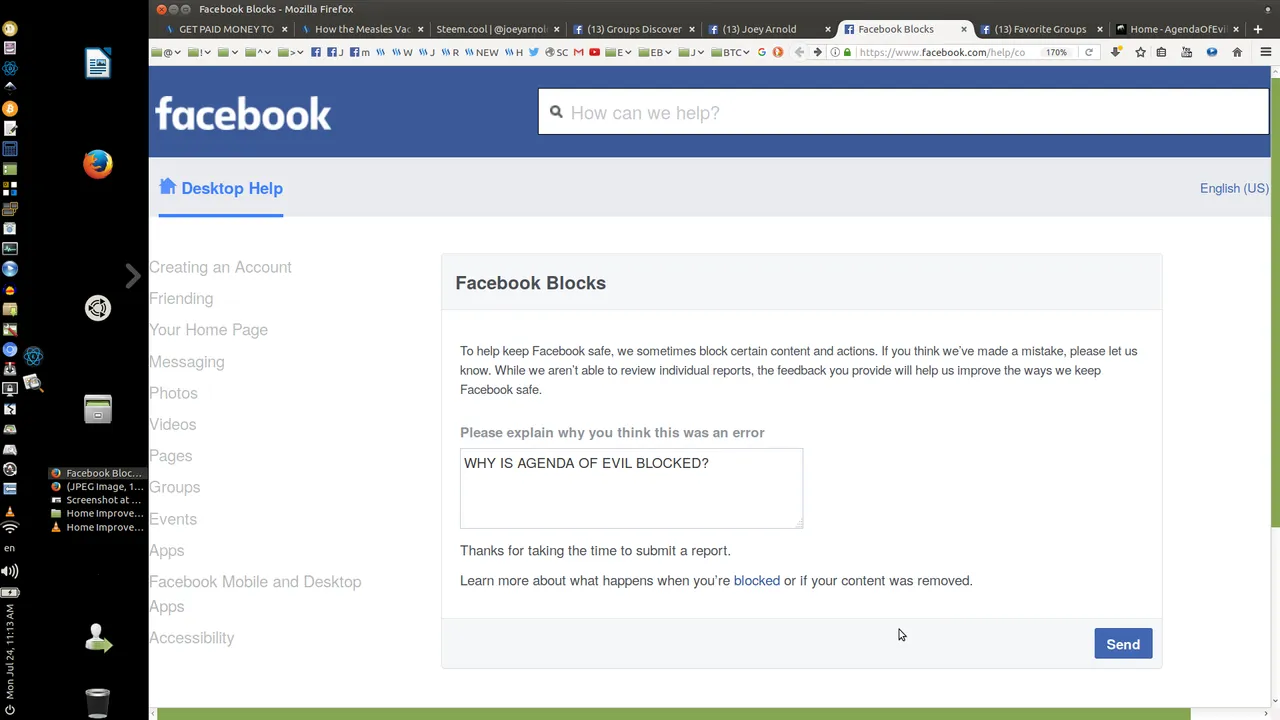Switch to the (13) Groups Discover tab

click(633, 29)
